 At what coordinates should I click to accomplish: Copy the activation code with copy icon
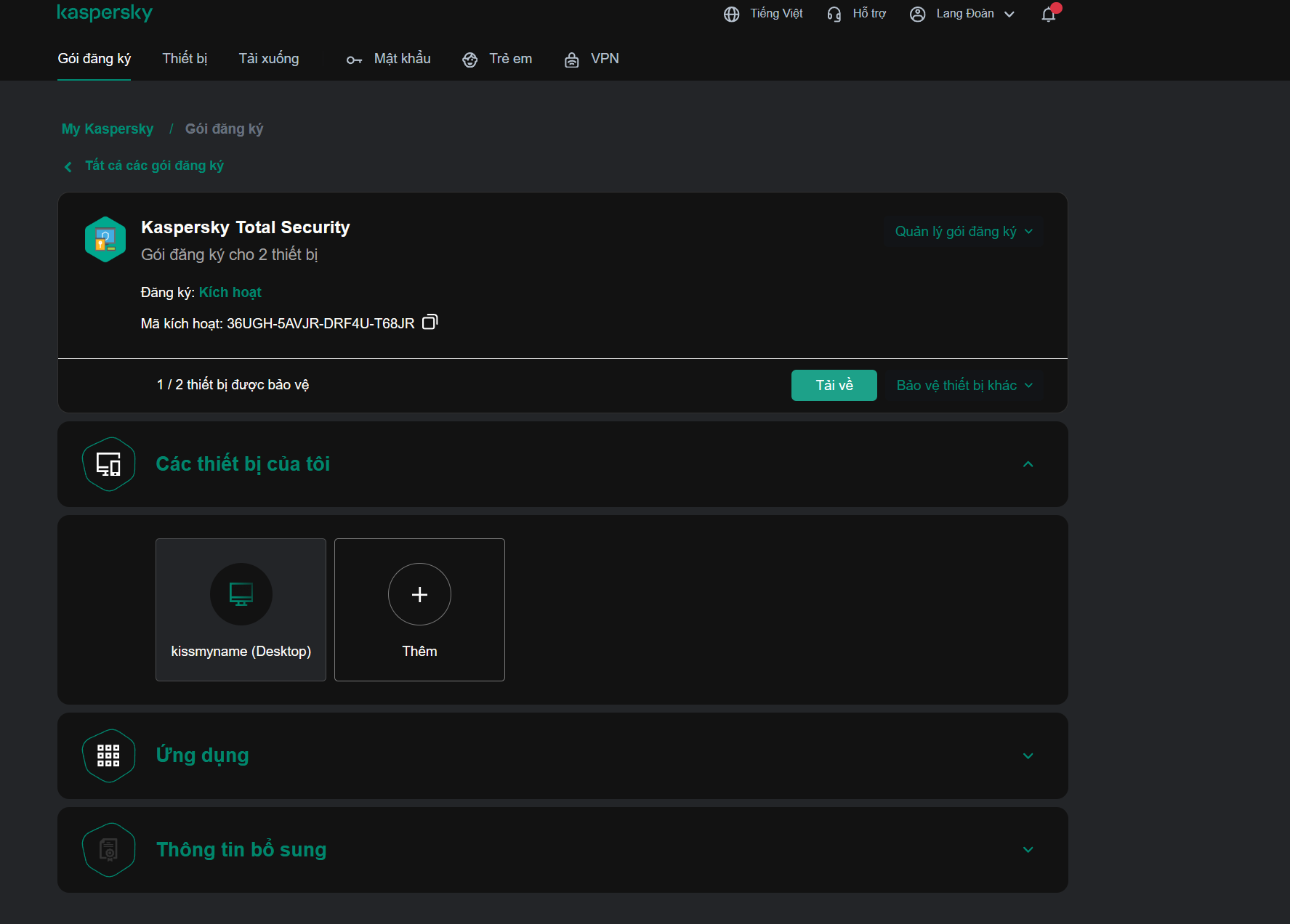click(x=430, y=322)
